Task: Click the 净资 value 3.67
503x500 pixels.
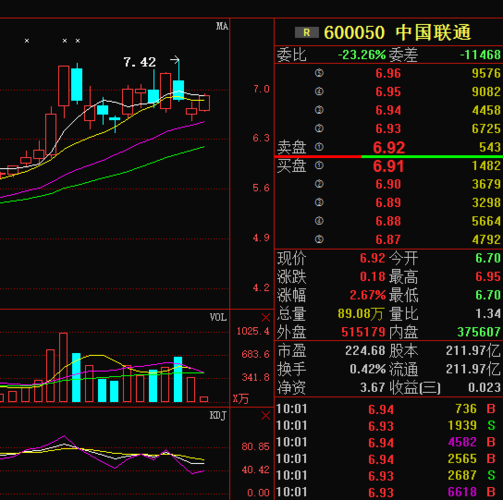Action: click(372, 388)
